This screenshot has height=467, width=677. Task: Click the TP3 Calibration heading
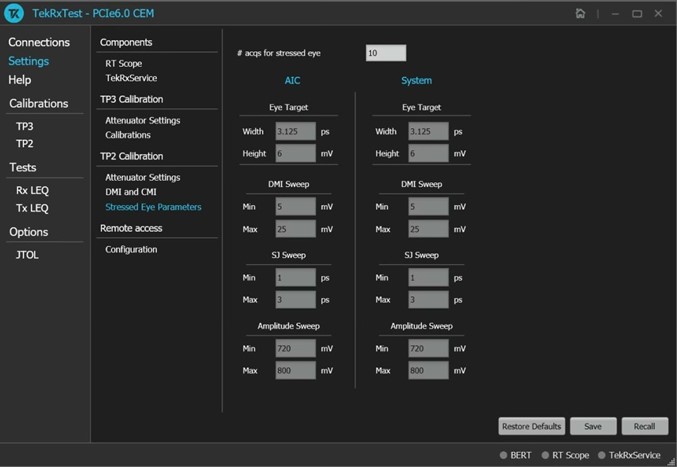point(132,99)
